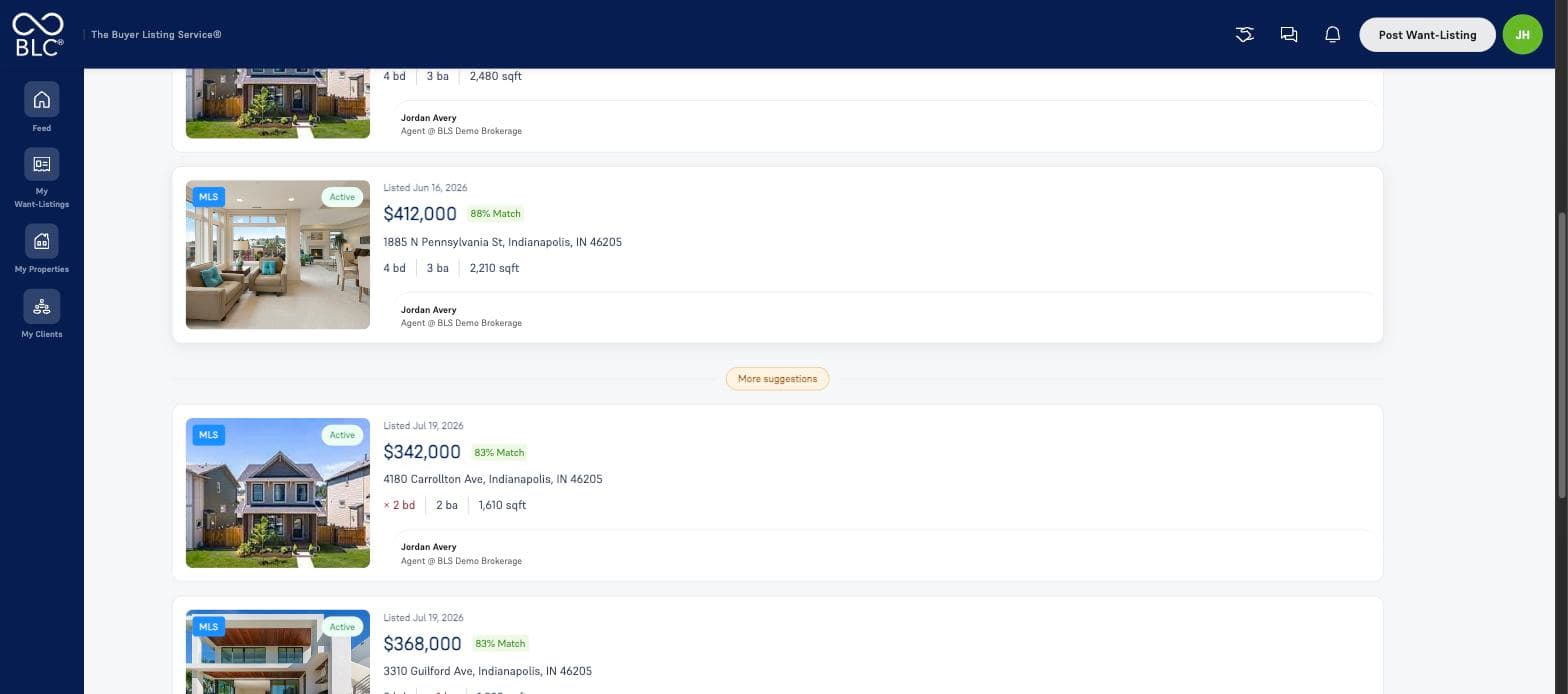This screenshot has width=1568, height=694.
Task: Select the $368,000 price
Action: click(422, 644)
